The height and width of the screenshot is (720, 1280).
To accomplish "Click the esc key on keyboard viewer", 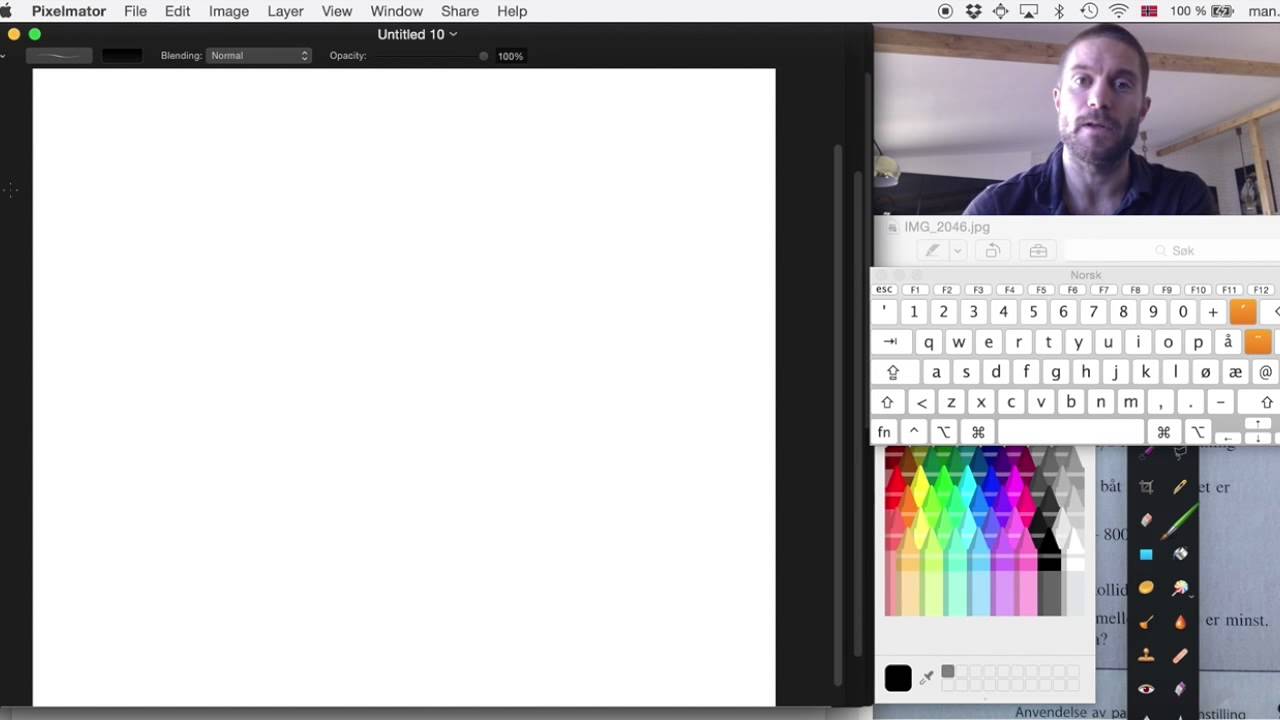I will [x=884, y=290].
